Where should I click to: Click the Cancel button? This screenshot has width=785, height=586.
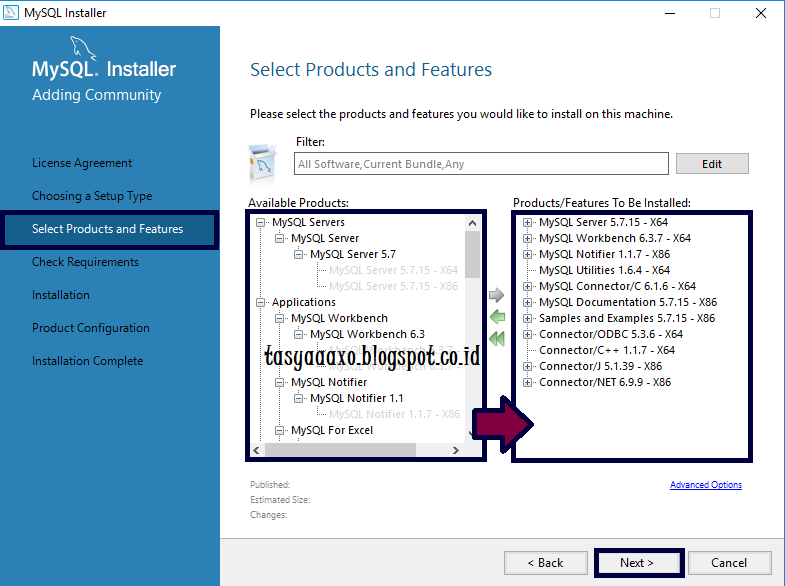729,563
